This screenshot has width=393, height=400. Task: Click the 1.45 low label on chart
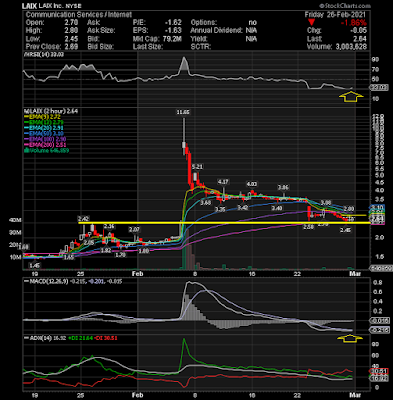pyautogui.click(x=35, y=265)
